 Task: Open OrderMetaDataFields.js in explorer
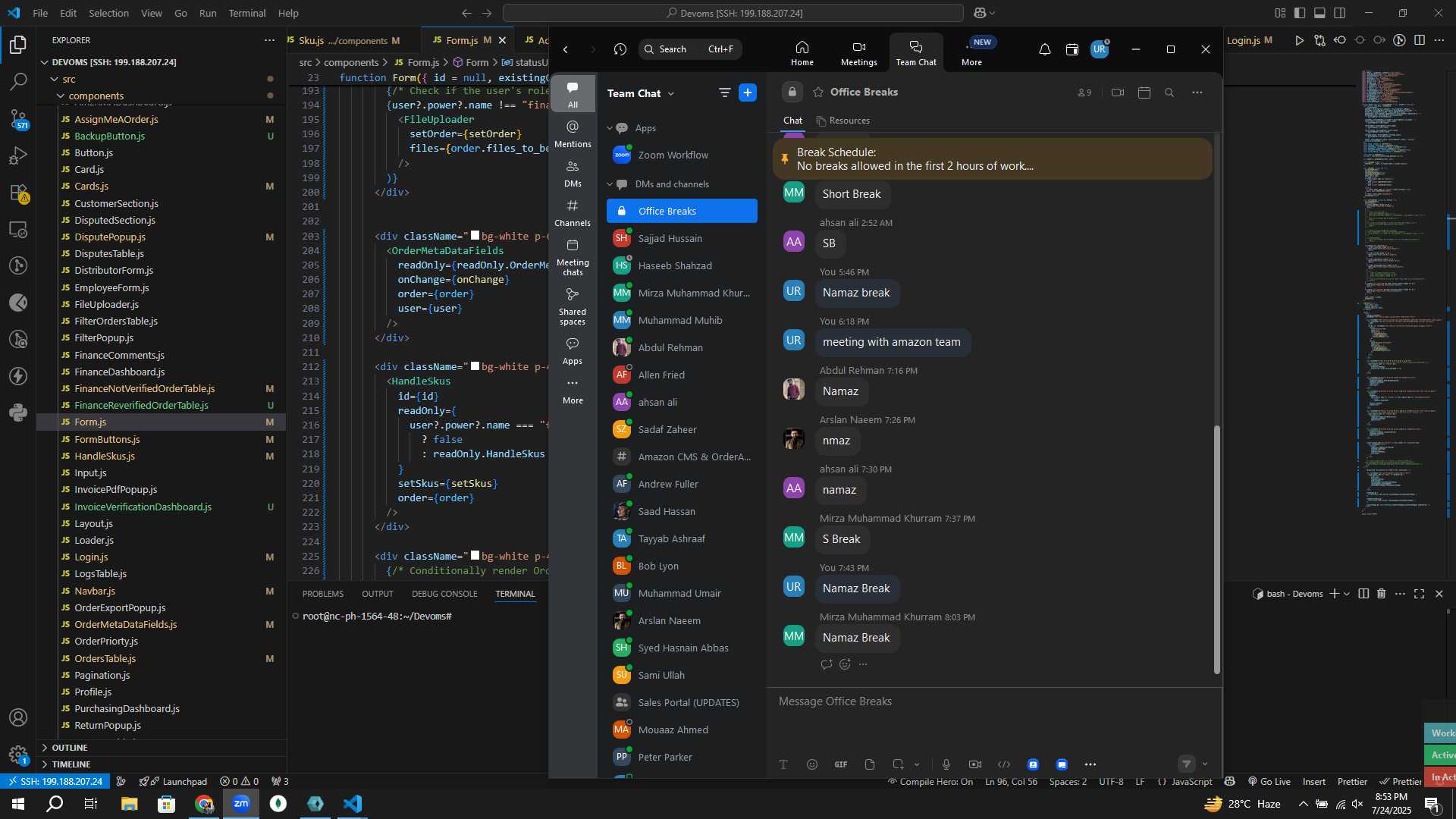125,625
